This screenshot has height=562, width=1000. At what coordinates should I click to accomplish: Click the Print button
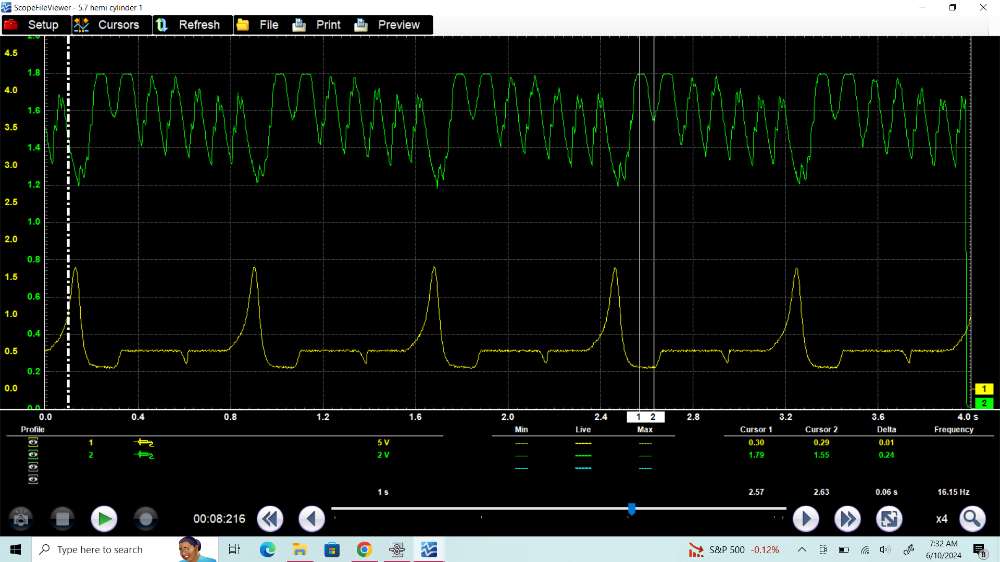(318, 24)
